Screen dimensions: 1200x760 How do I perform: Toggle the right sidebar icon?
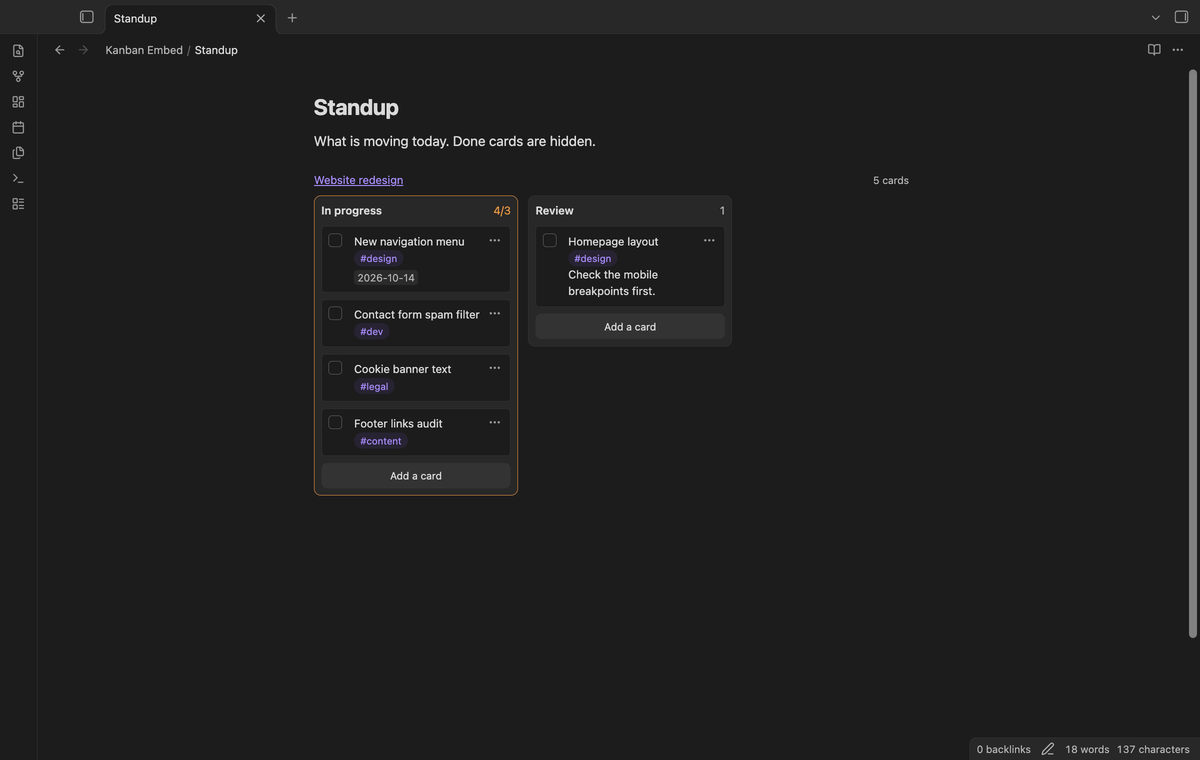1181,17
